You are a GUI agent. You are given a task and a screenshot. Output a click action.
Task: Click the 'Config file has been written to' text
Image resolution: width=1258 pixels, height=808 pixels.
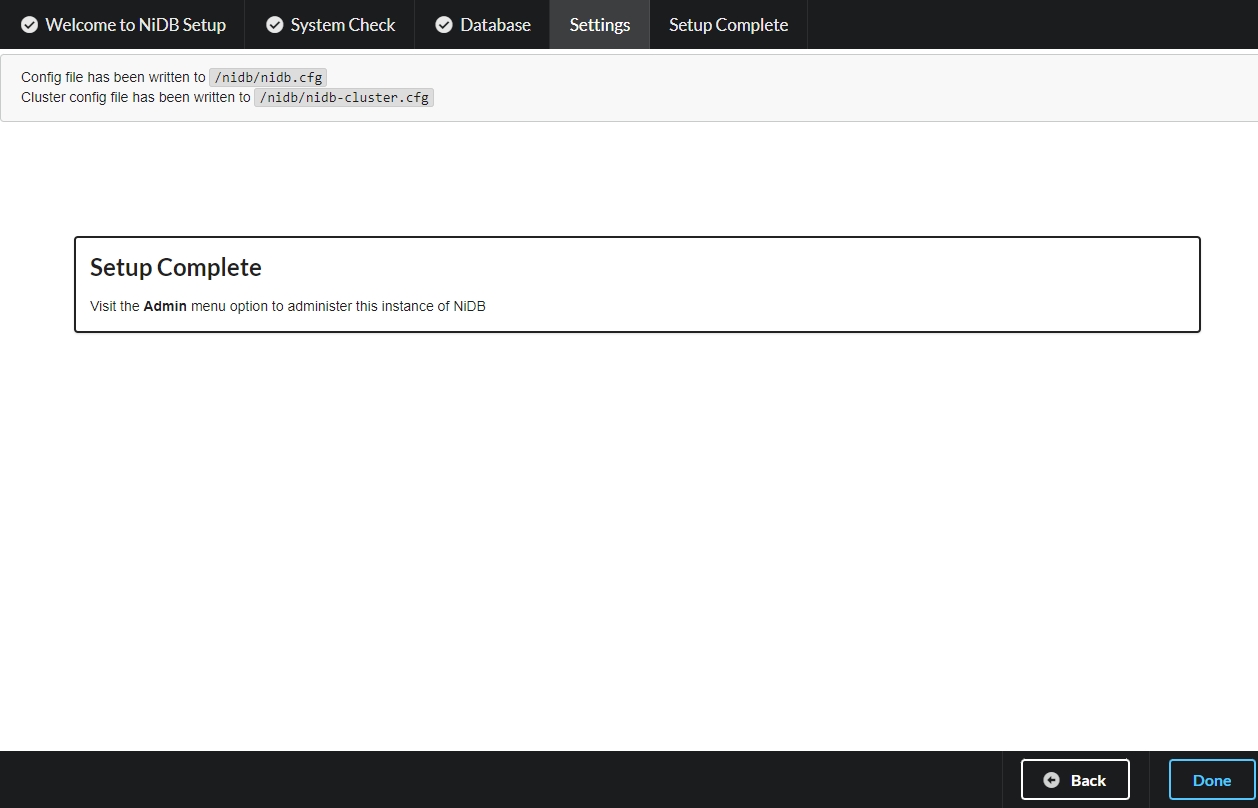(x=113, y=77)
